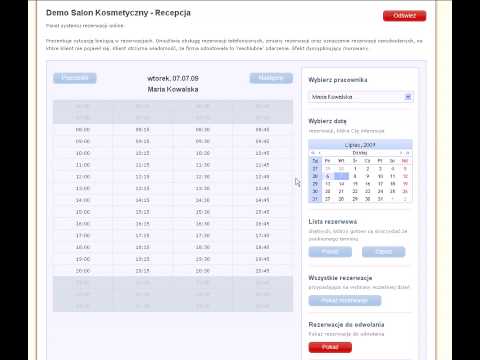This screenshot has height=360, width=480.
Task: Go to previous month in the calendar
Action: coord(319,153)
